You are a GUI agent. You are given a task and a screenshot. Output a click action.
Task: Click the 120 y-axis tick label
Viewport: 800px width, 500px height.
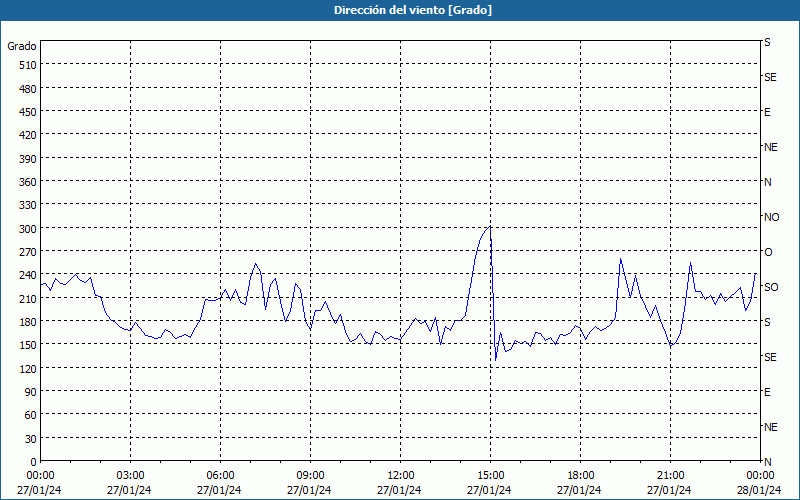[28, 369]
